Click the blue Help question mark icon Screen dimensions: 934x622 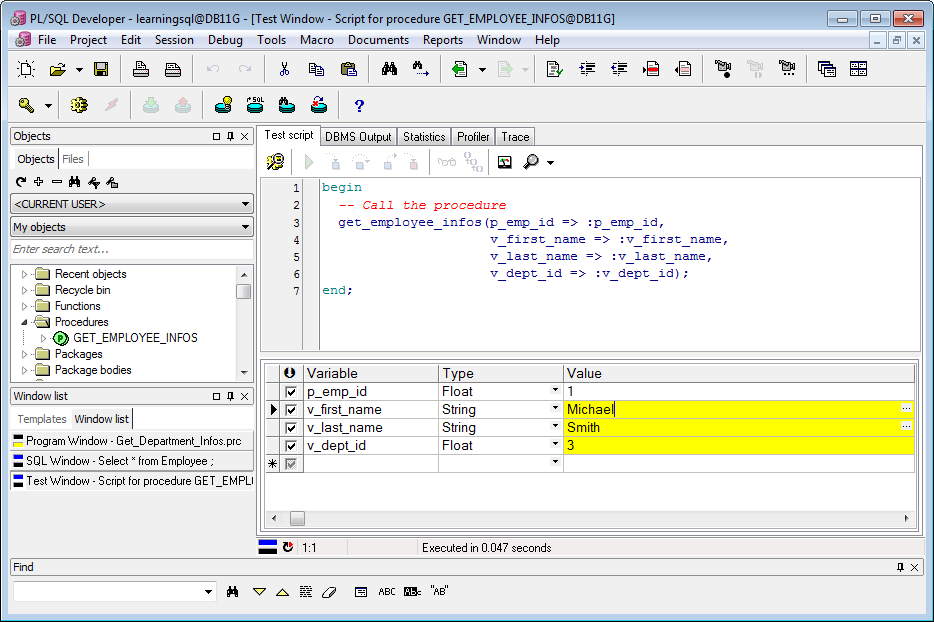[359, 105]
